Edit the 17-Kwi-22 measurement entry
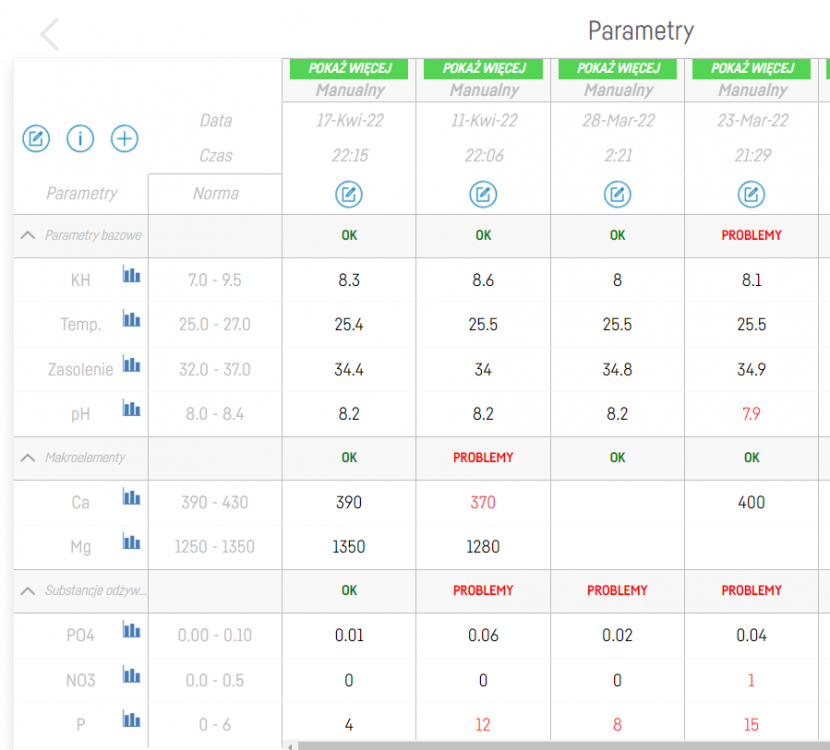This screenshot has height=750, width=830. 349,194
